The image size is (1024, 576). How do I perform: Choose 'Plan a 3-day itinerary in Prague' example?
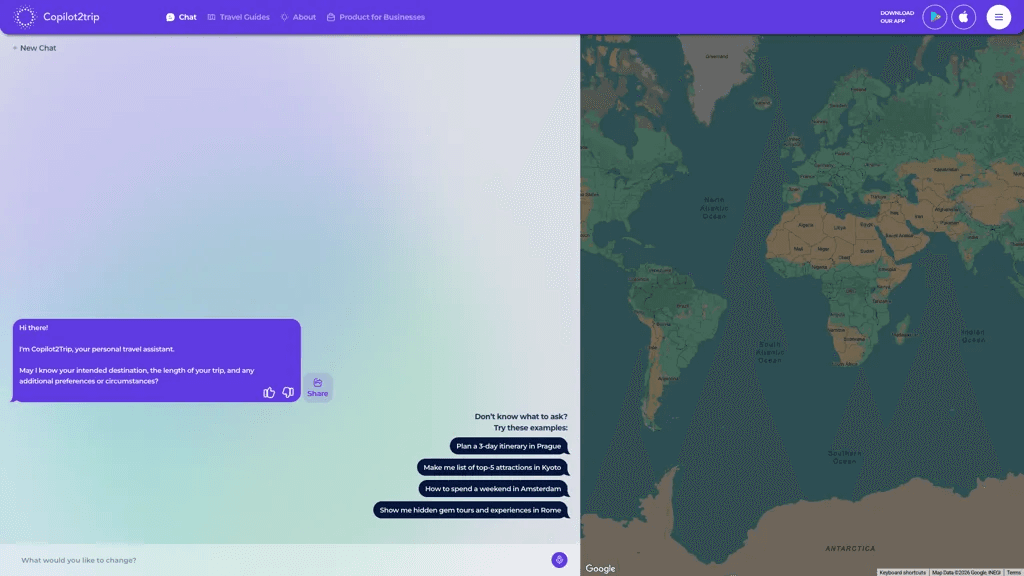coord(509,446)
